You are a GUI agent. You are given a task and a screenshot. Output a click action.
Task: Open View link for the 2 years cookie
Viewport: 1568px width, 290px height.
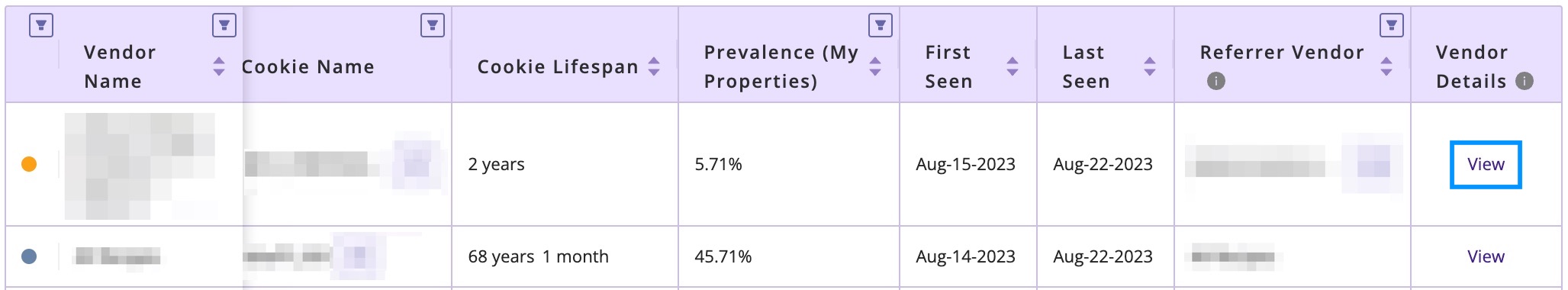[1486, 164]
